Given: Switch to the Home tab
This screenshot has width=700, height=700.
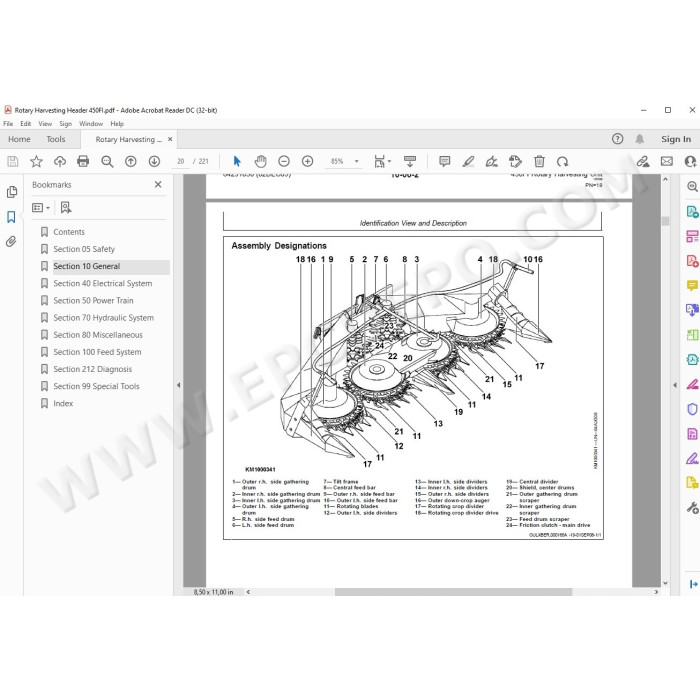Looking at the screenshot, I should tap(19, 139).
